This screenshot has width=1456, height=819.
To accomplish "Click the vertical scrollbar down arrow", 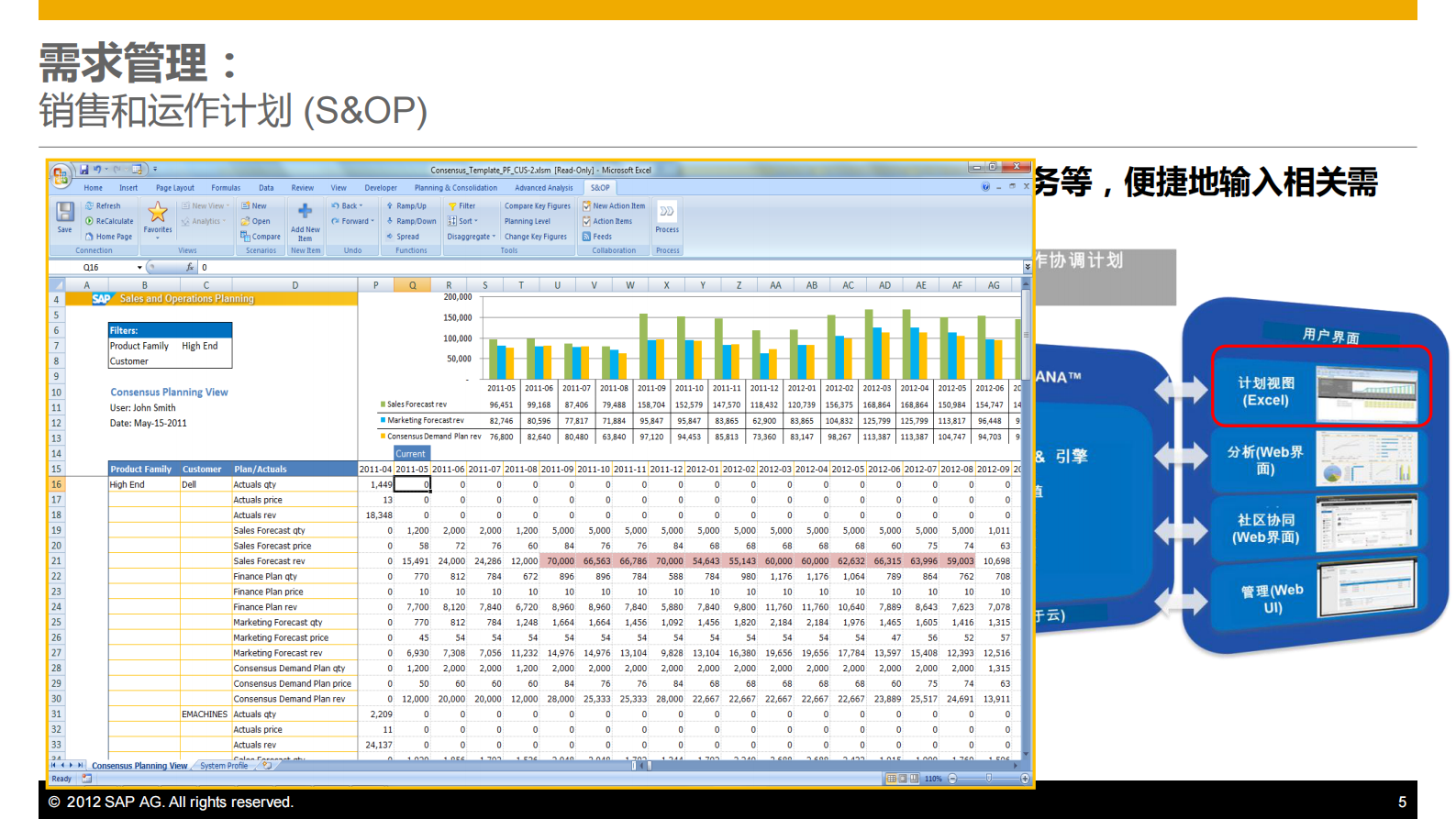I will point(1026,756).
